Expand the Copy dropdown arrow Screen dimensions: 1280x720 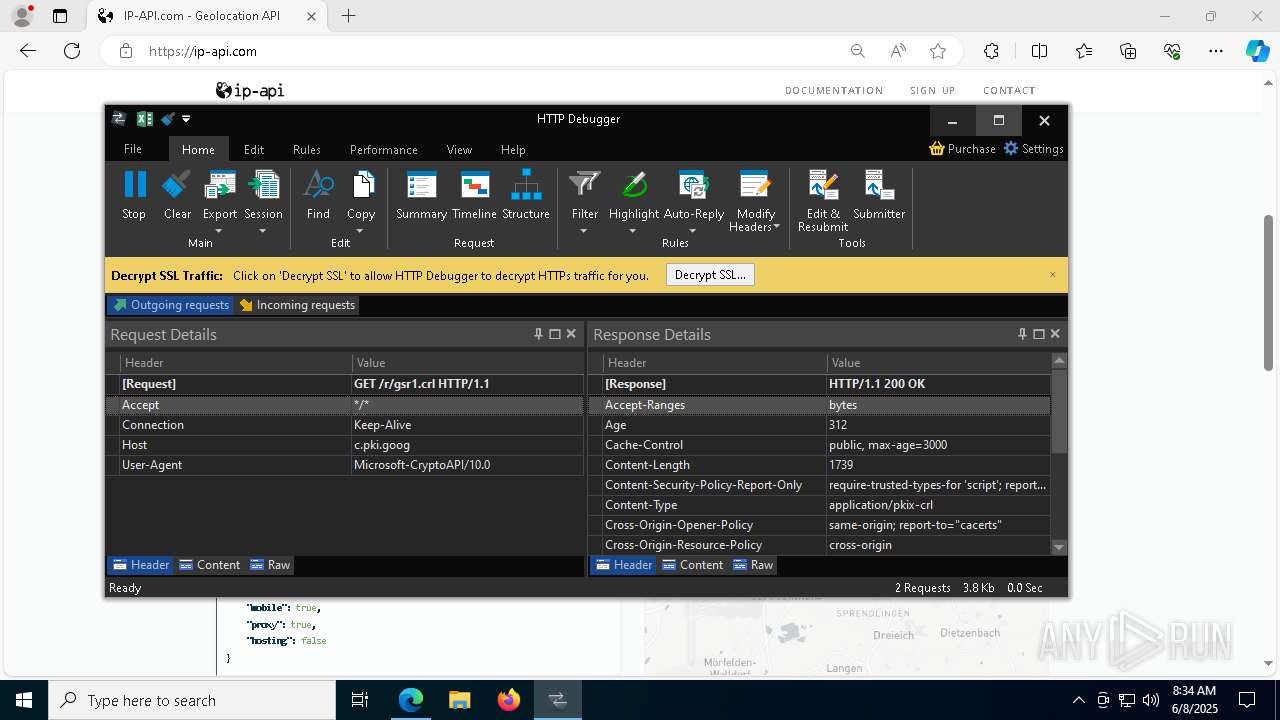coord(360,231)
